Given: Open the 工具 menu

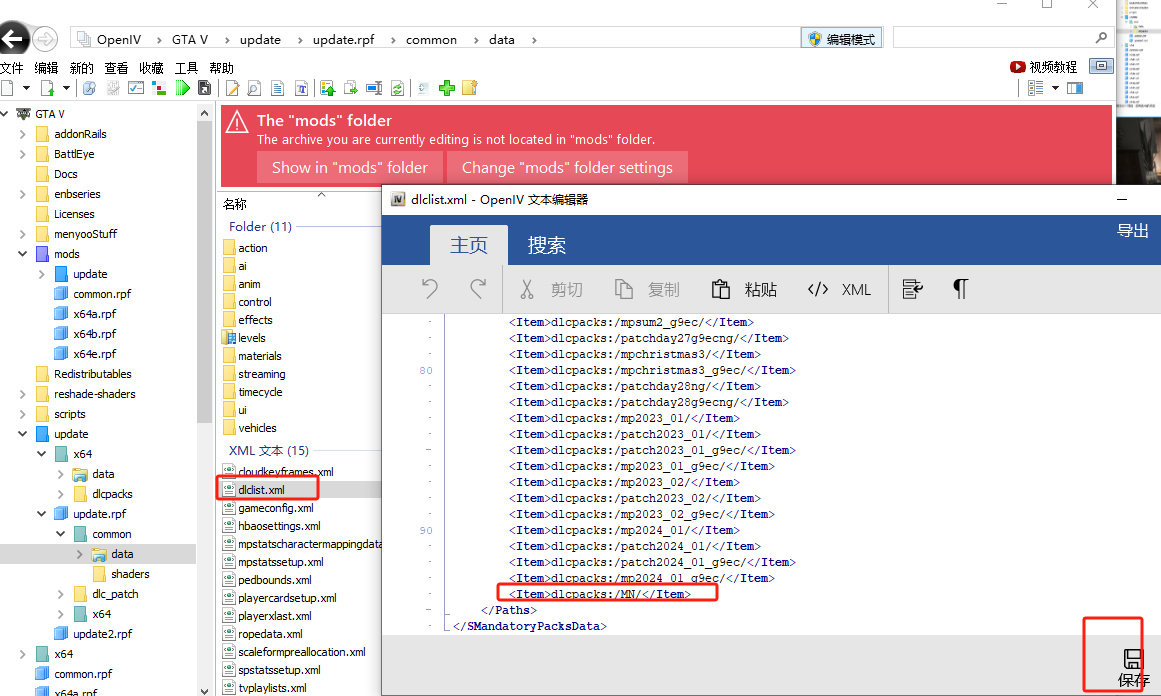Looking at the screenshot, I should click(187, 68).
